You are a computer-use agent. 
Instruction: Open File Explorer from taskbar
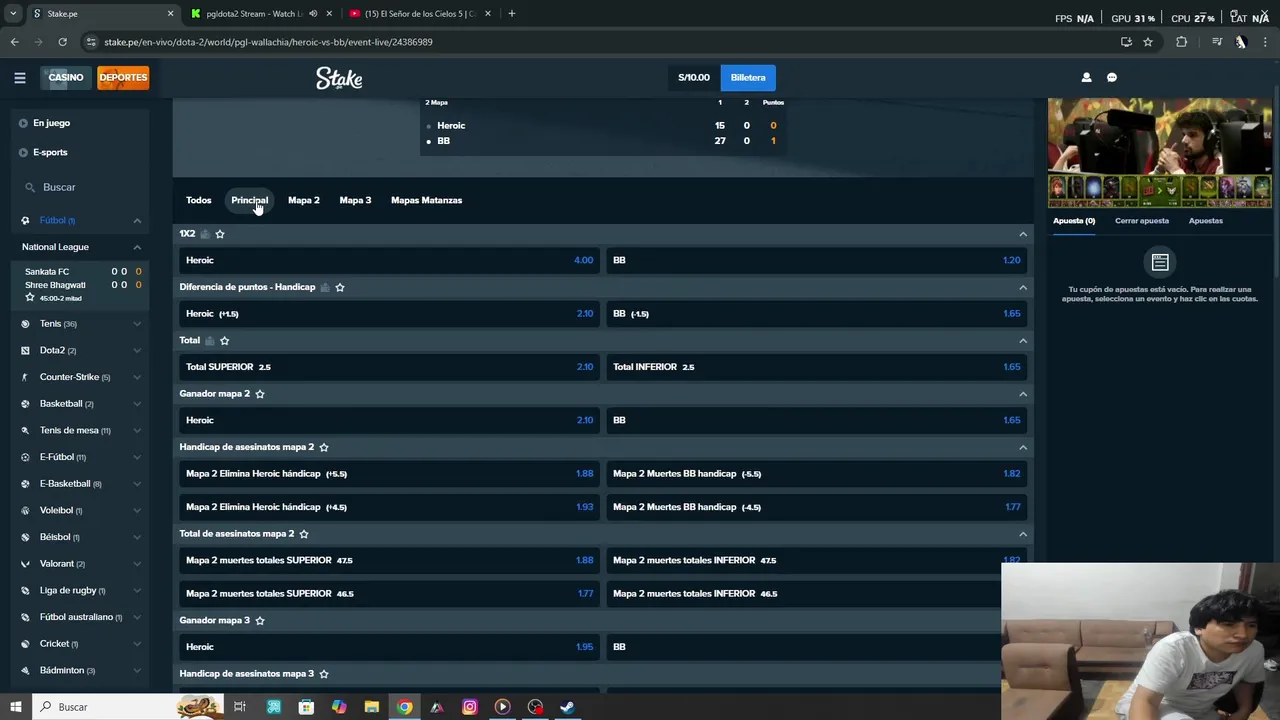[x=371, y=707]
